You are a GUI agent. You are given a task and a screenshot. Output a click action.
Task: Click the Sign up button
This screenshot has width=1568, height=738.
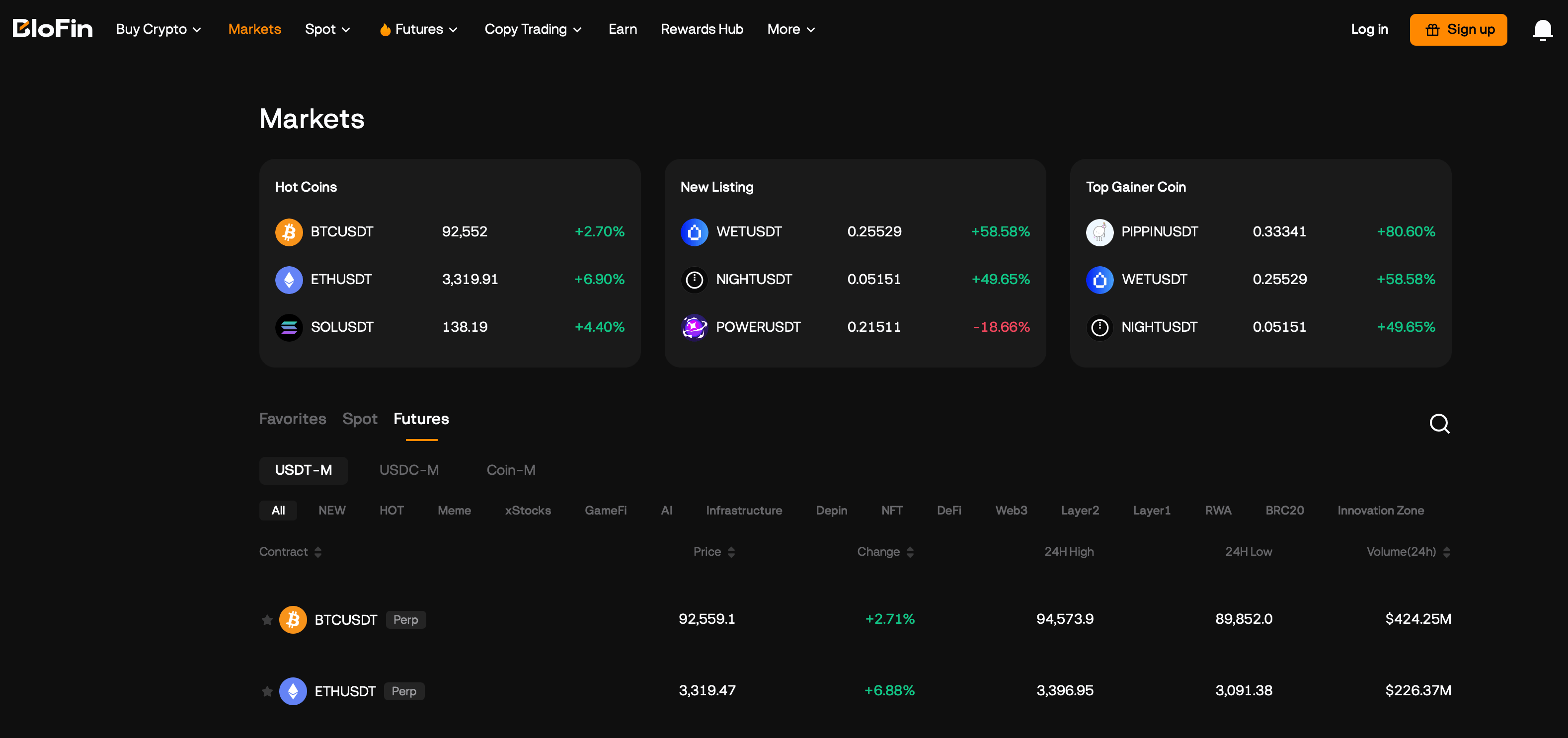[1458, 29]
